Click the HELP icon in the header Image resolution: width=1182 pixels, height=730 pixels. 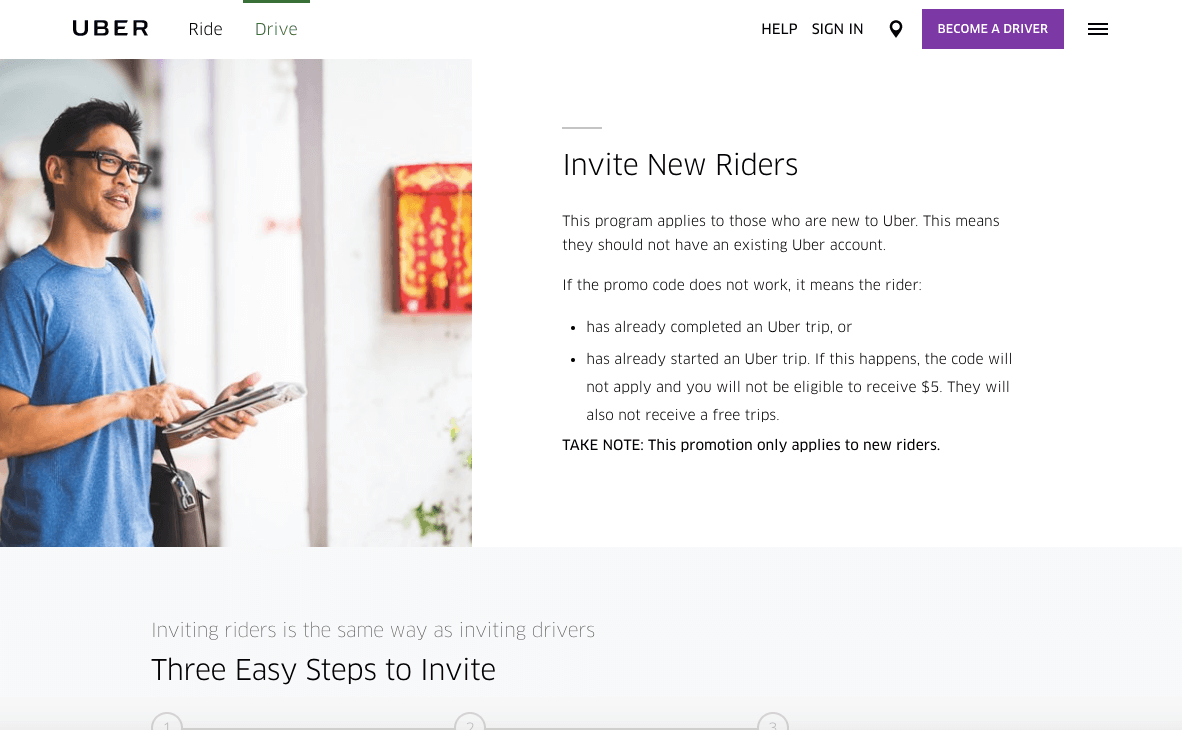point(779,29)
